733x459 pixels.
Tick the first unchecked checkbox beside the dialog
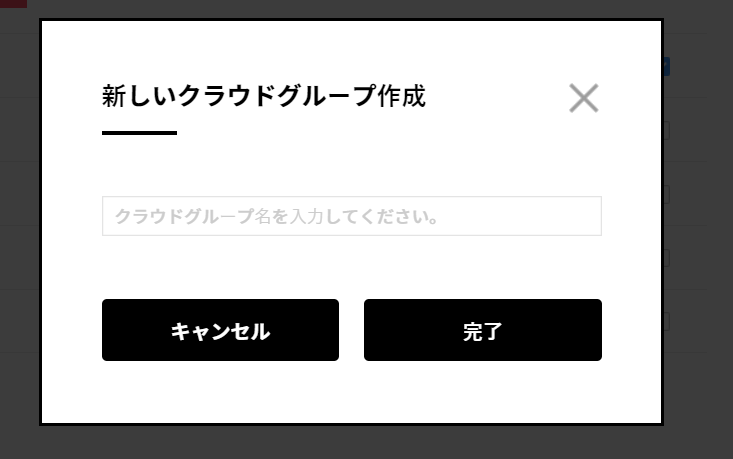click(x=667, y=131)
